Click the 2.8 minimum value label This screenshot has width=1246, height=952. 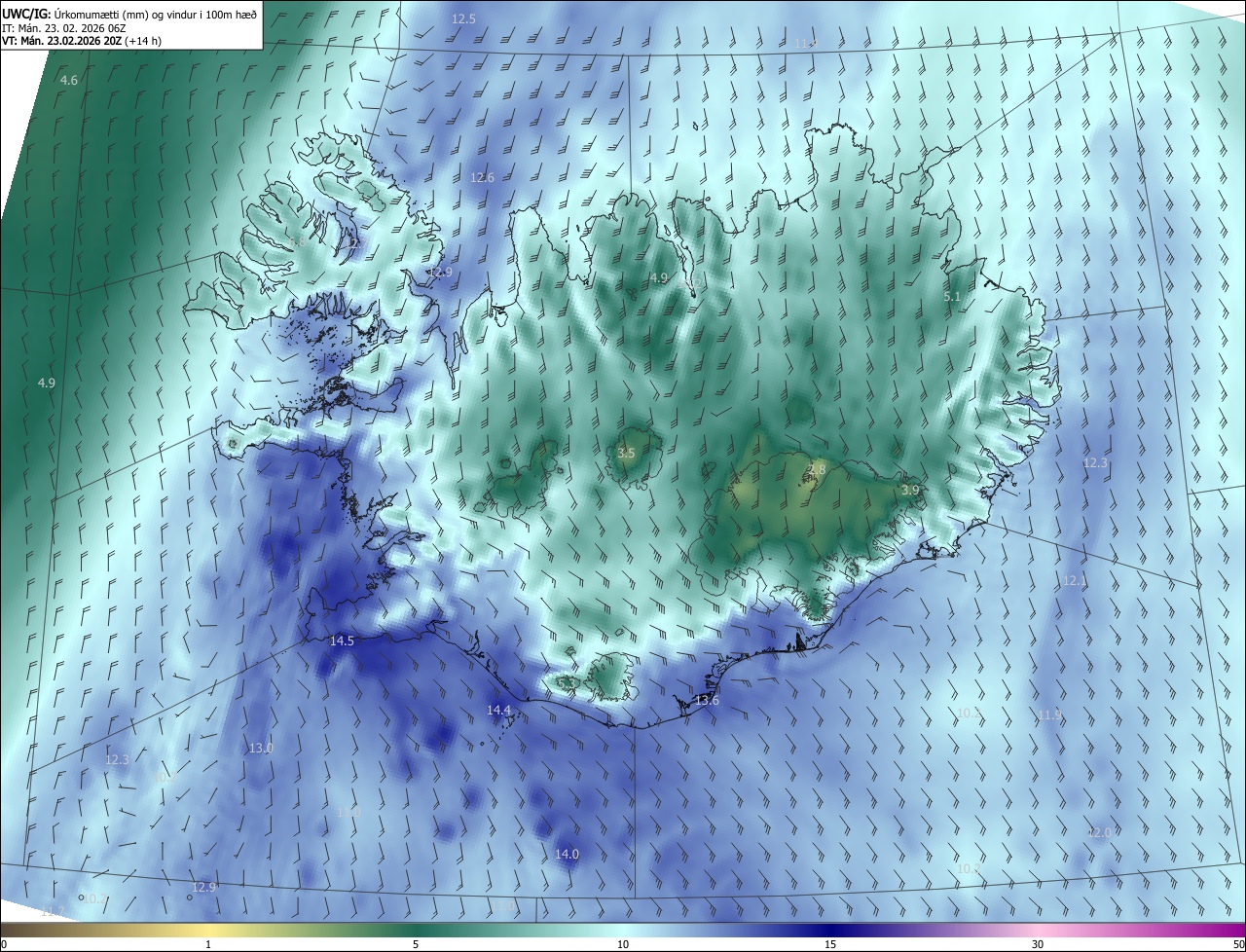point(816,470)
